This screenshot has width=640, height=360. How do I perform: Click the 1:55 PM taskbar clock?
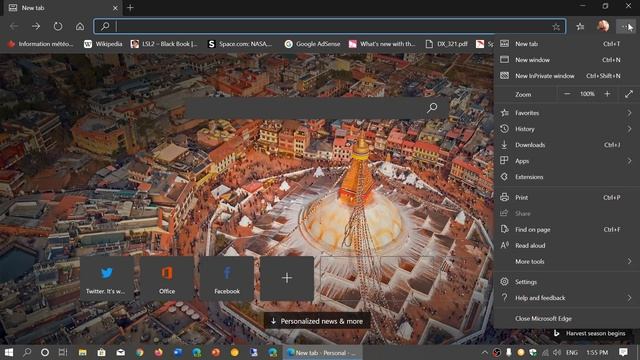click(x=597, y=352)
